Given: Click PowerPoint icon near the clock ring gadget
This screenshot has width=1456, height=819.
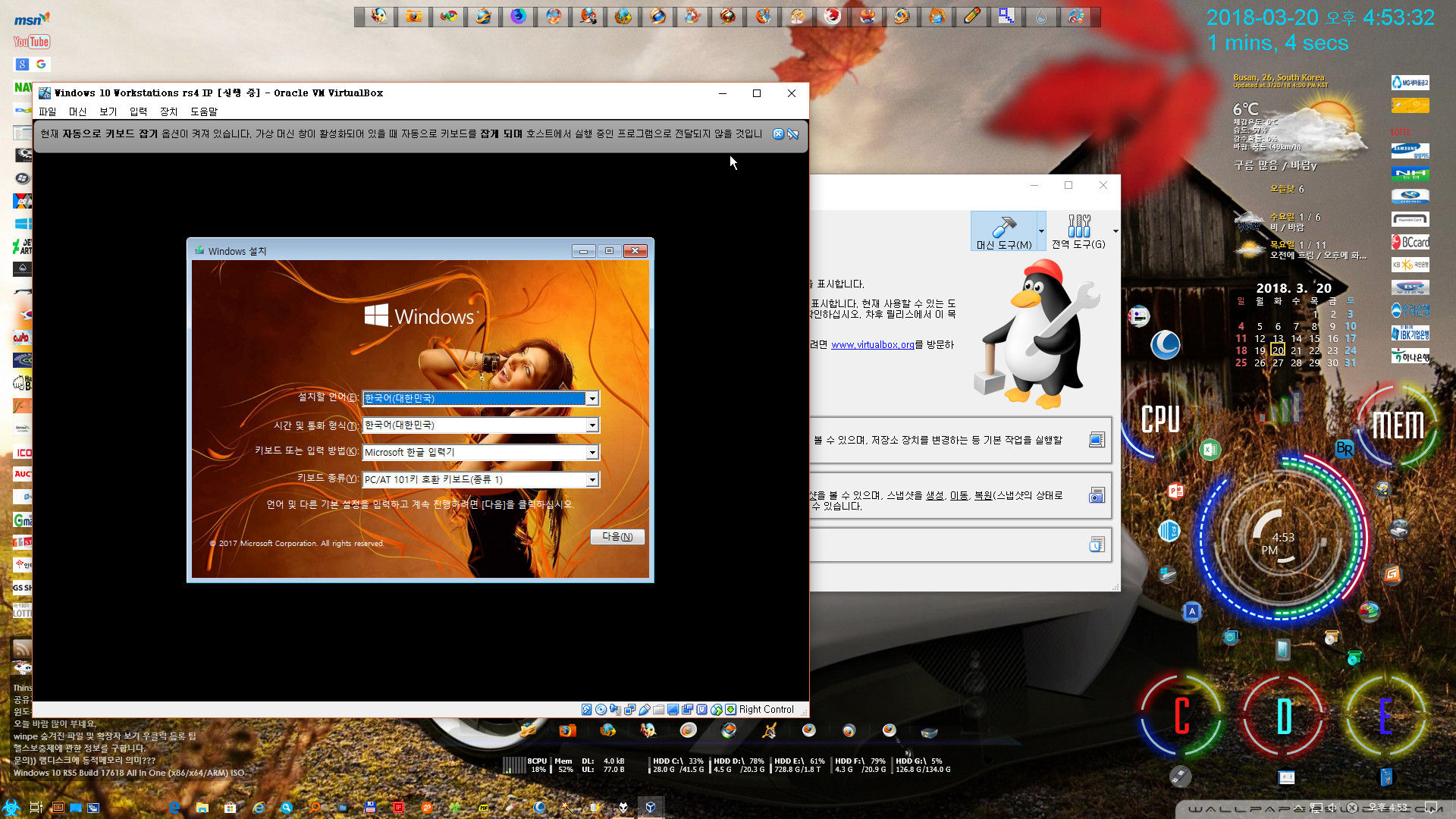Looking at the screenshot, I should (1175, 491).
